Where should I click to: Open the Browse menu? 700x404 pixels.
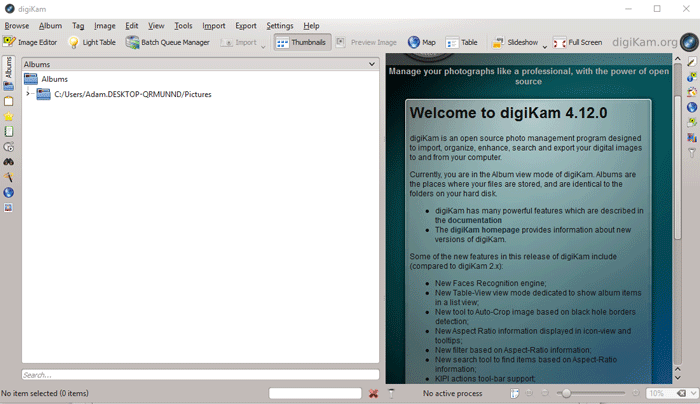coord(17,26)
